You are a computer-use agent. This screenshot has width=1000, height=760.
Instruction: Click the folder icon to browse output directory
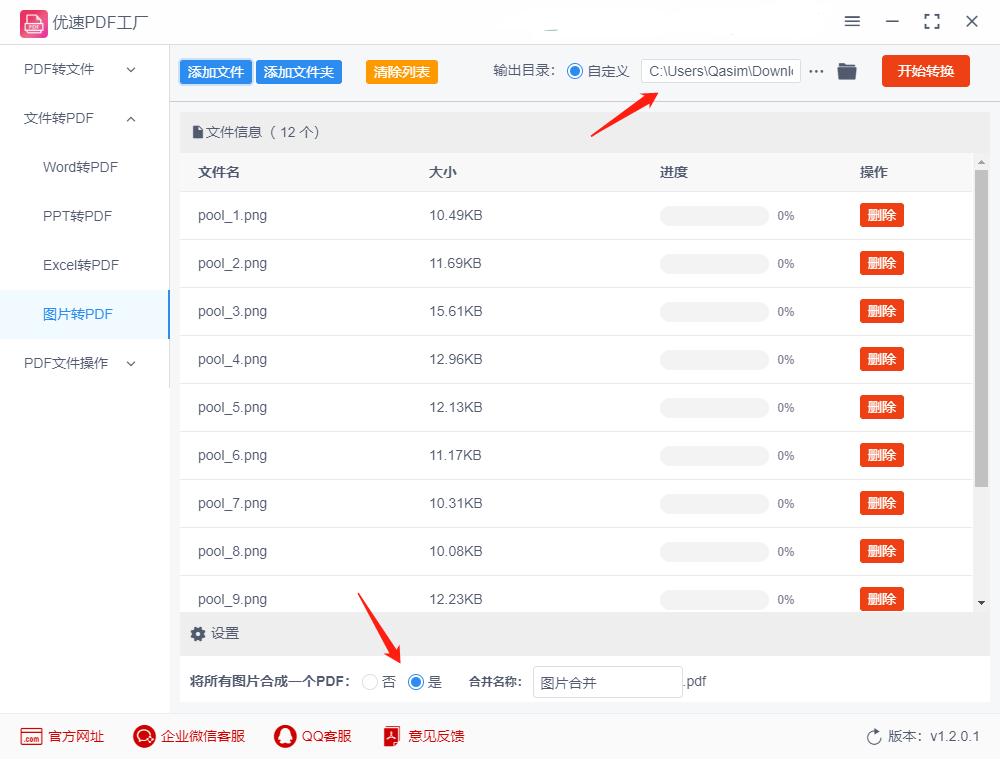click(846, 71)
